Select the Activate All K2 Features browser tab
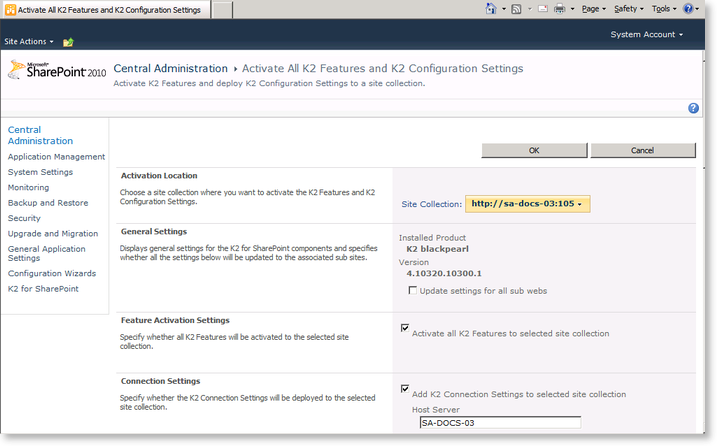This screenshot has height=446, width=717. tap(106, 10)
